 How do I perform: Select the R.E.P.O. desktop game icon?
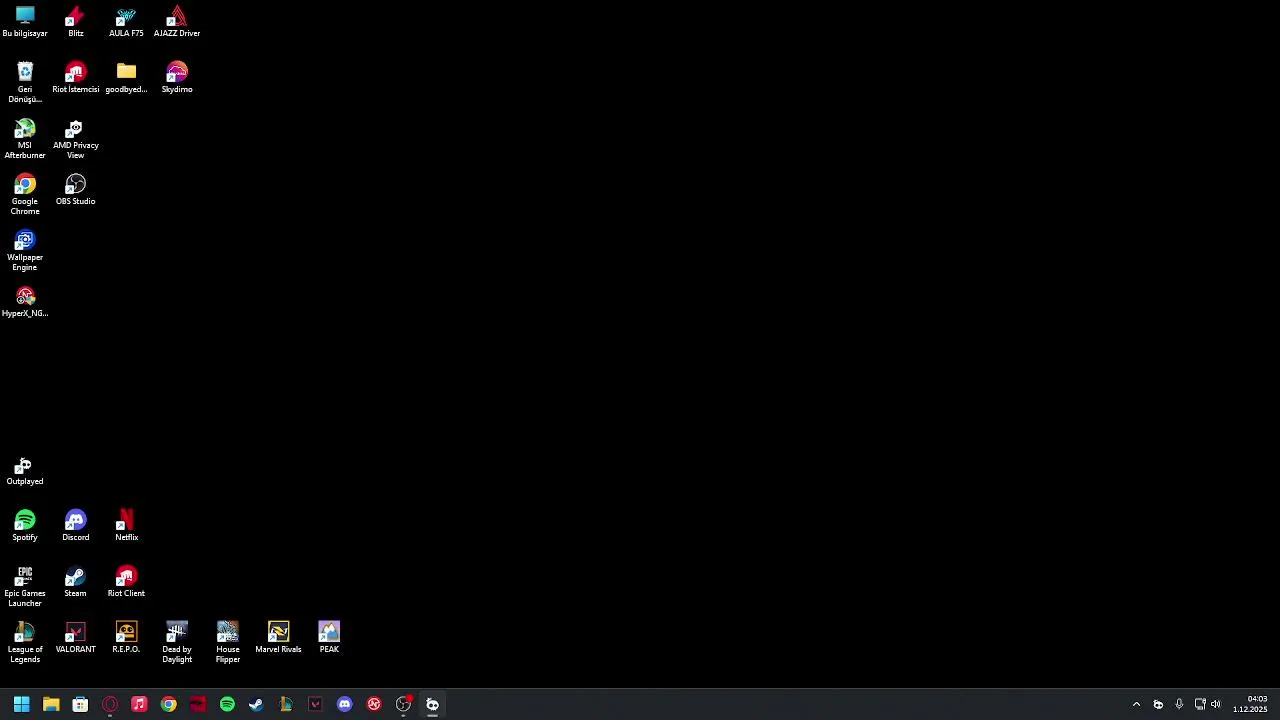tap(126, 638)
